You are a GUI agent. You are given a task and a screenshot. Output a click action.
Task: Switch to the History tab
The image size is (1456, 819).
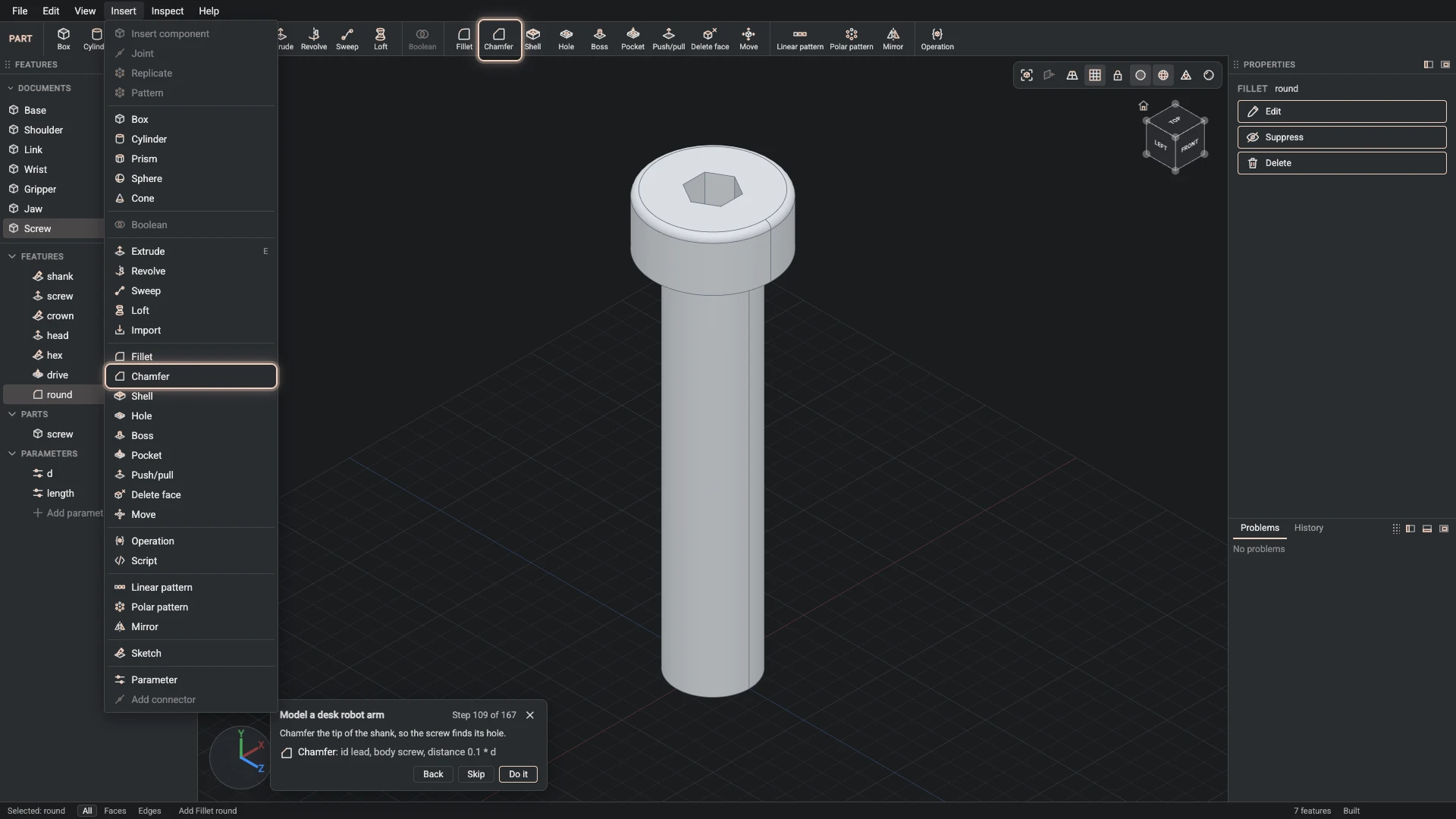tap(1309, 528)
